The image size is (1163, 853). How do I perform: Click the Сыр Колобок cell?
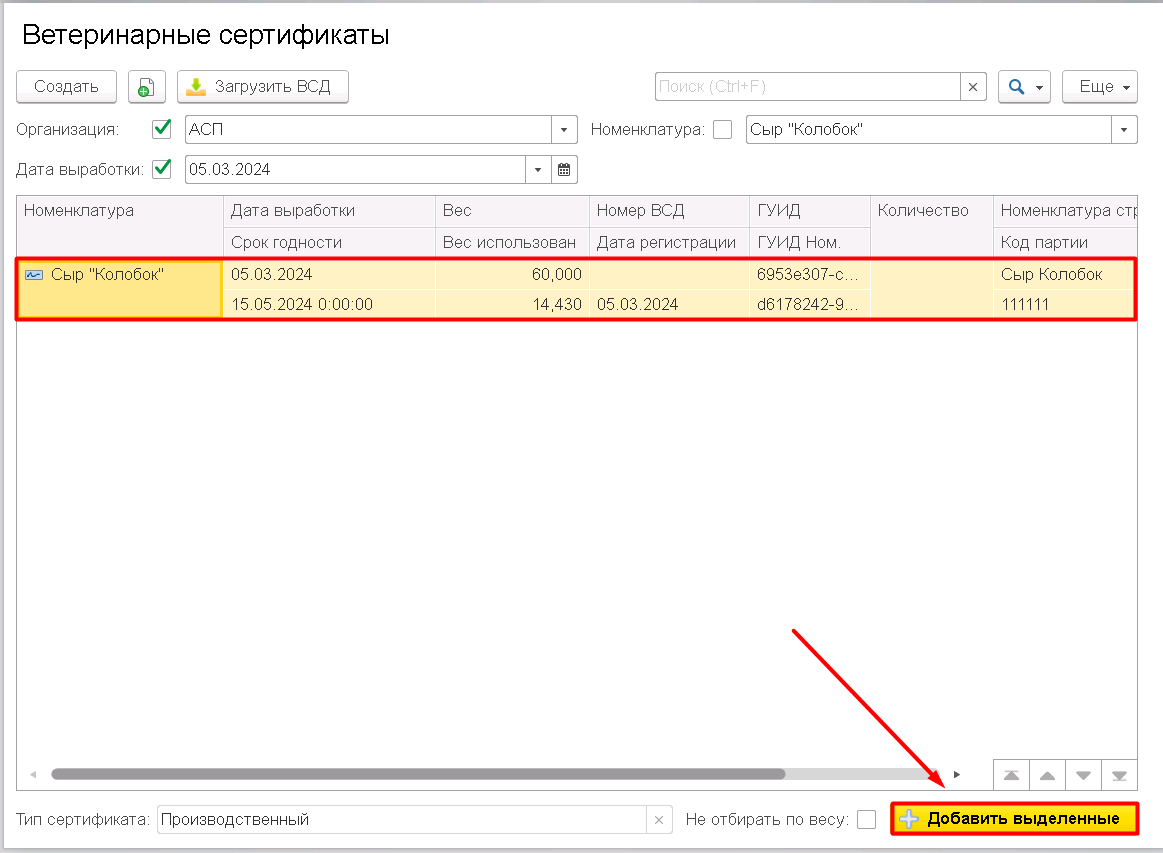click(x=1065, y=274)
